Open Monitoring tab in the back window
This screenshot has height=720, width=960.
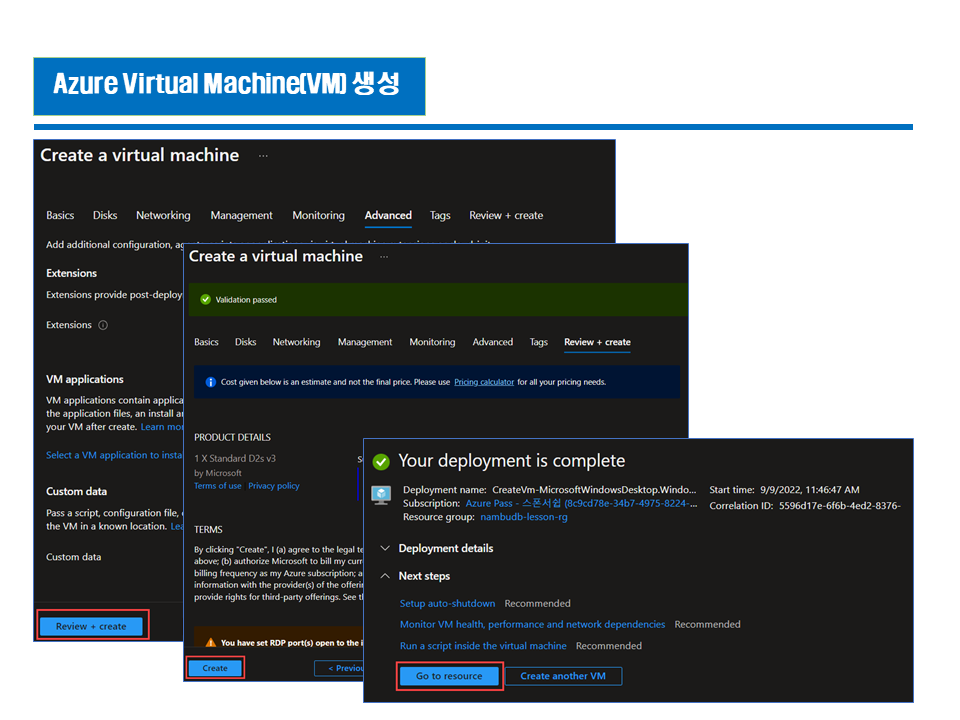click(x=318, y=216)
